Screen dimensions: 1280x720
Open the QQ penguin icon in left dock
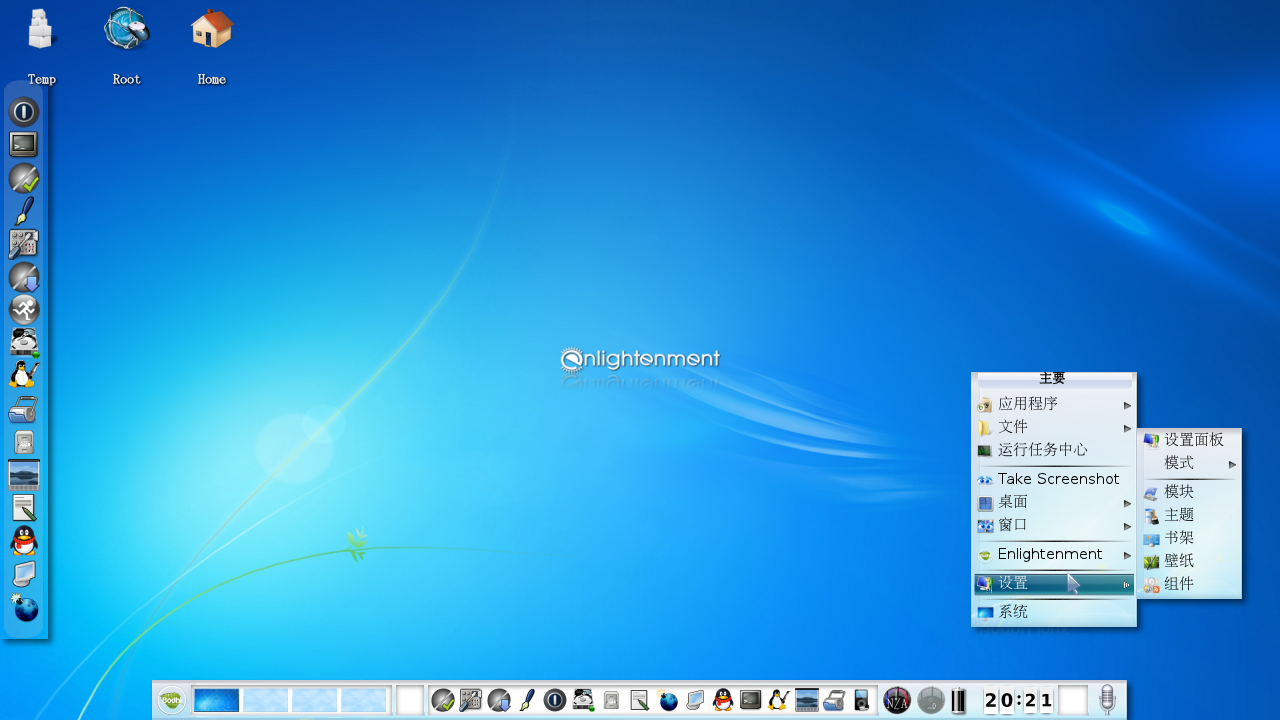coord(24,541)
